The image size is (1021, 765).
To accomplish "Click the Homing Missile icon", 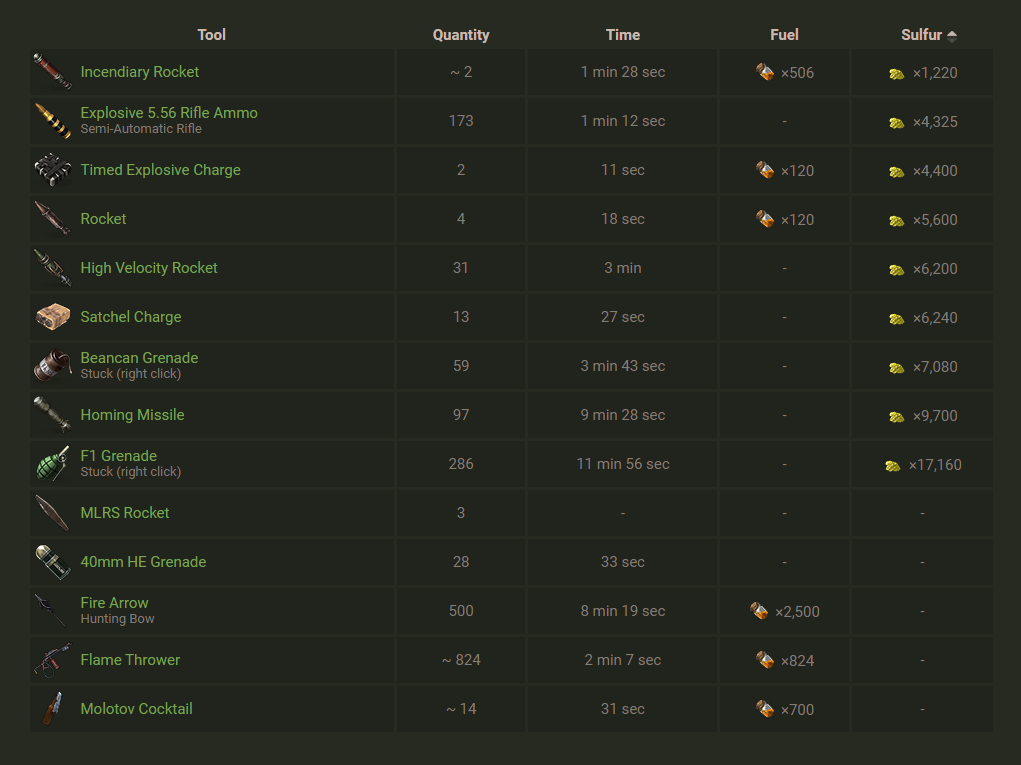I will pos(51,415).
